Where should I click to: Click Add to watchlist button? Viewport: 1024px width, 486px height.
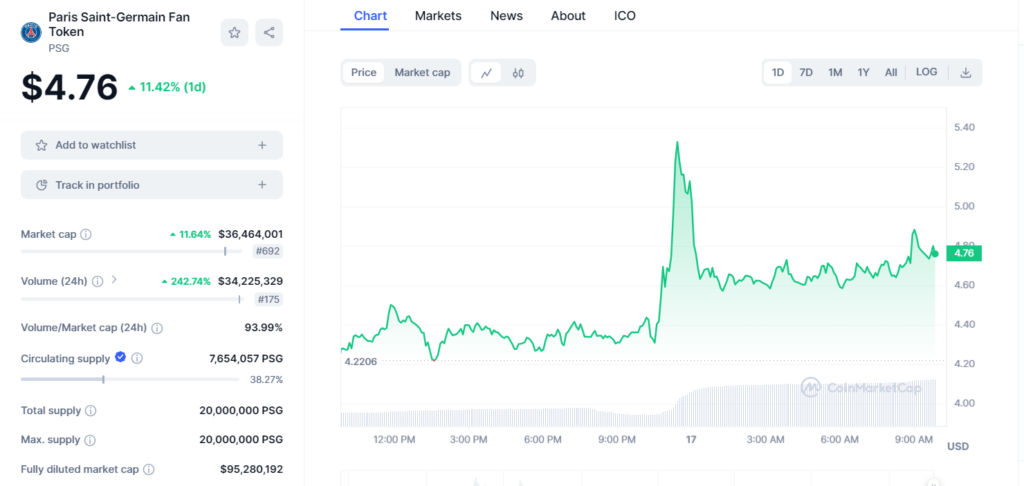tap(152, 145)
